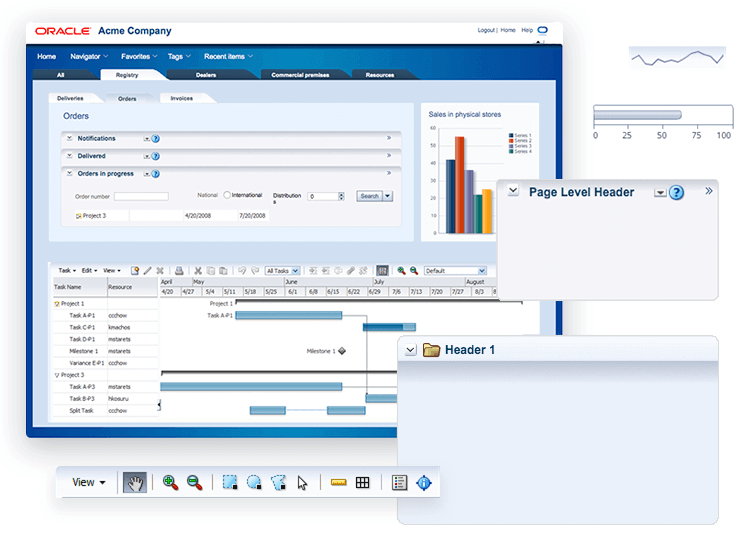Switch to the Resources tab
The height and width of the screenshot is (550, 750).
(x=380, y=75)
